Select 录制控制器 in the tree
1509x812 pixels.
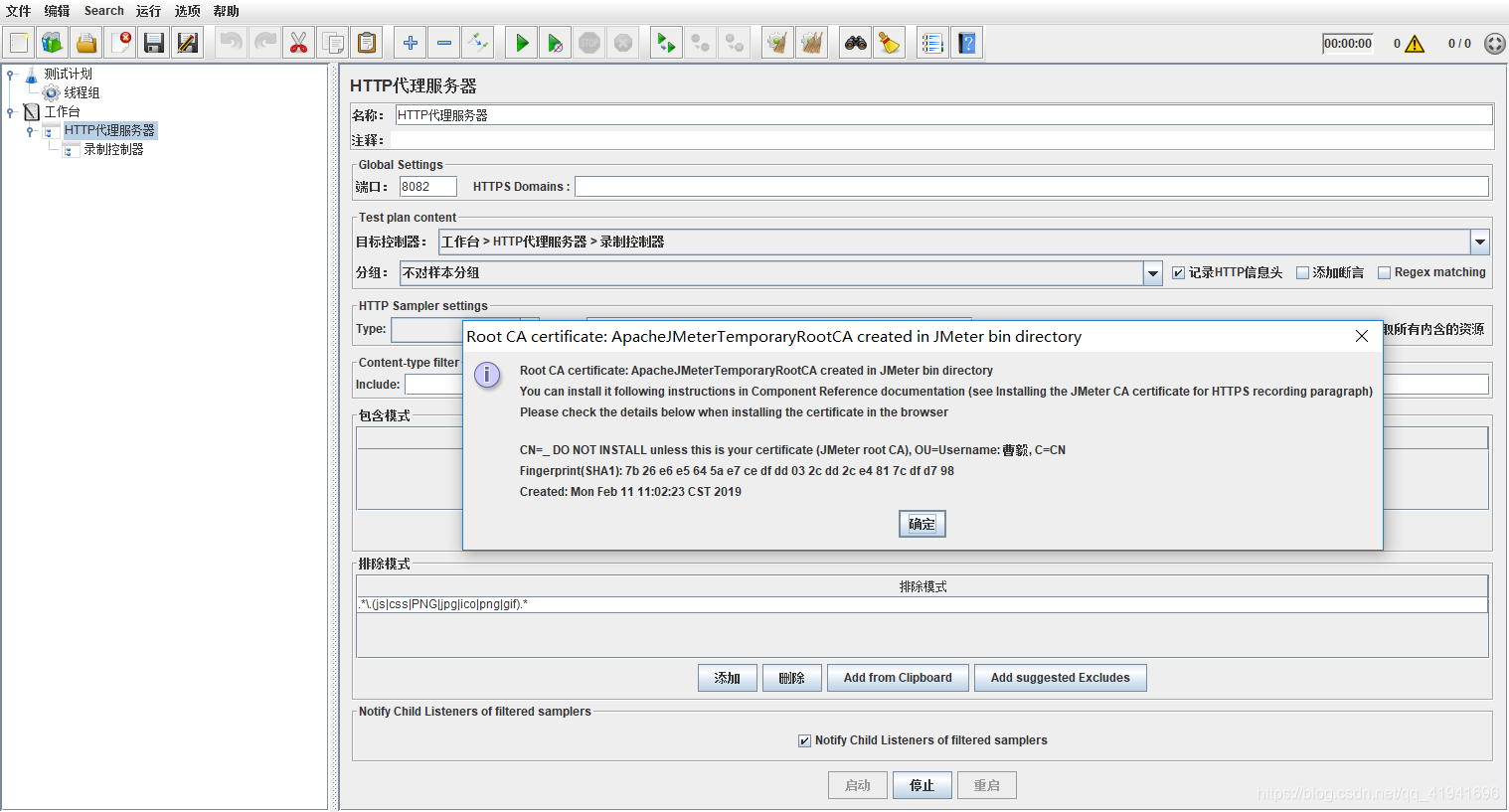click(113, 149)
